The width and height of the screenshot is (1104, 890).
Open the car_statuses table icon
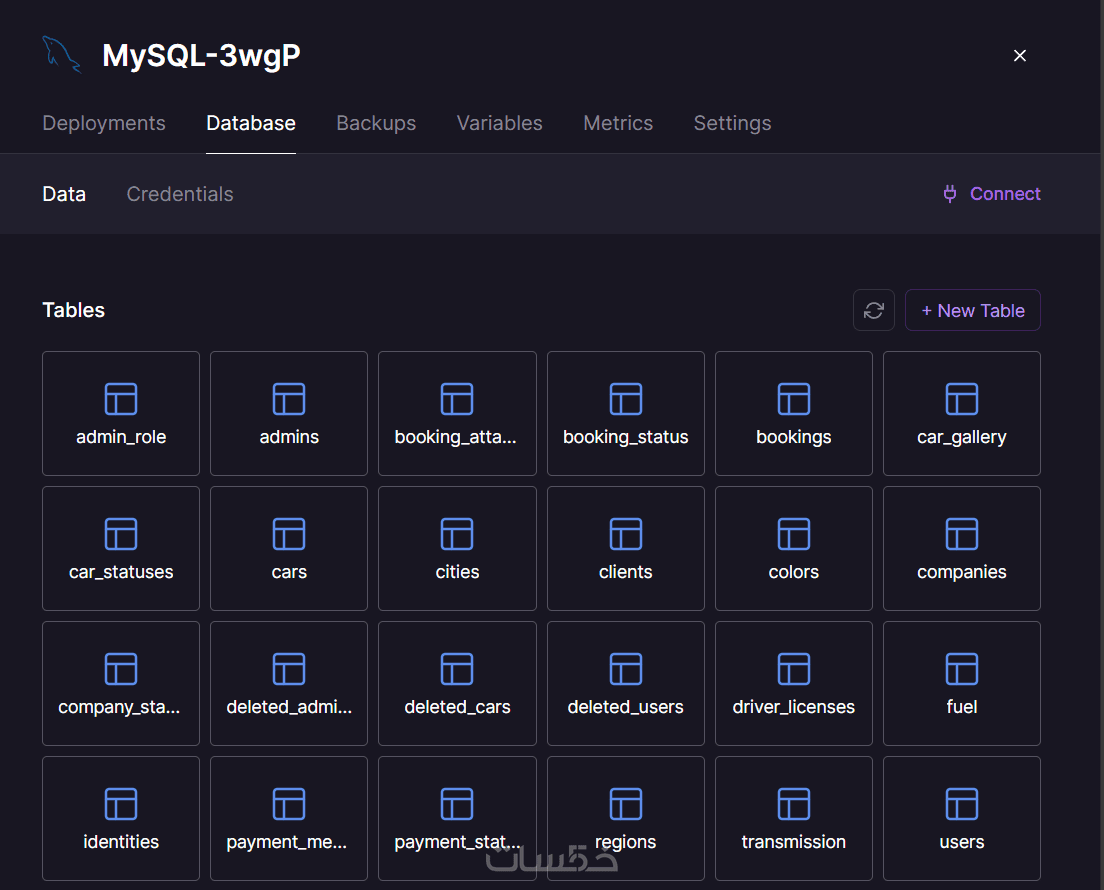click(x=121, y=534)
